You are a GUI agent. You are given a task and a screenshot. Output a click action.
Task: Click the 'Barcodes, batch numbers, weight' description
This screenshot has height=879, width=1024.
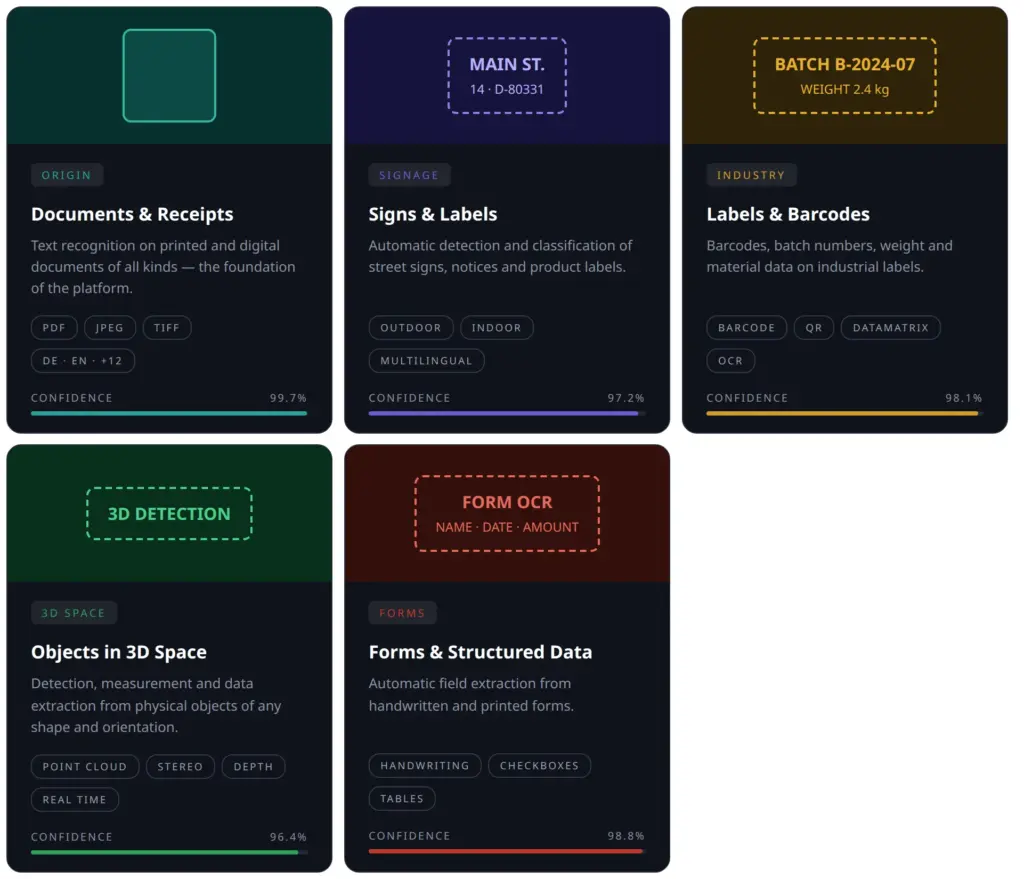coord(829,256)
